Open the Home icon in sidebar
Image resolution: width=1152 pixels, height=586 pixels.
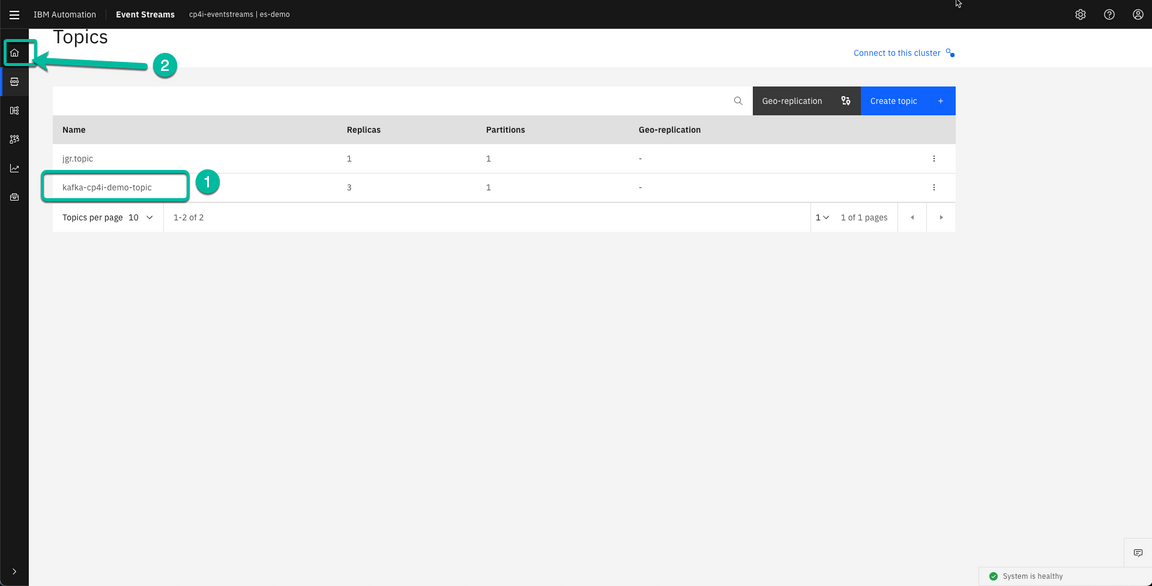(x=14, y=51)
